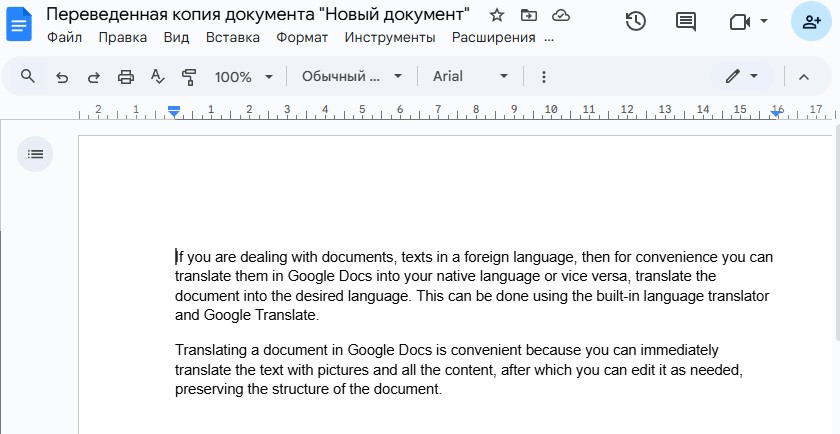Open the Вставка menu
Screen dimensions: 840x434
click(x=232, y=38)
